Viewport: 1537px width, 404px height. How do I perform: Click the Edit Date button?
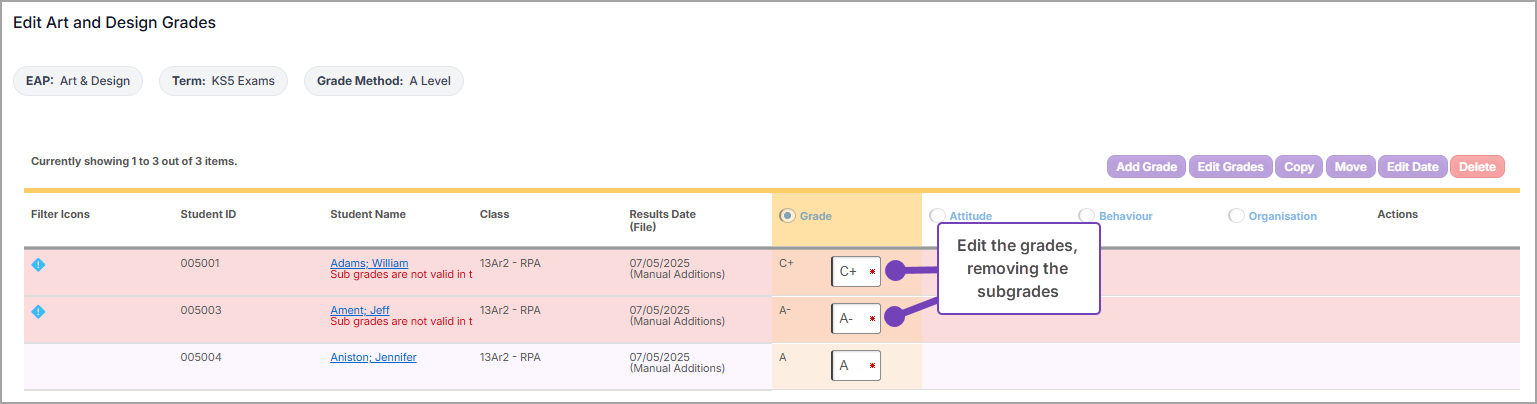pyautogui.click(x=1411, y=167)
